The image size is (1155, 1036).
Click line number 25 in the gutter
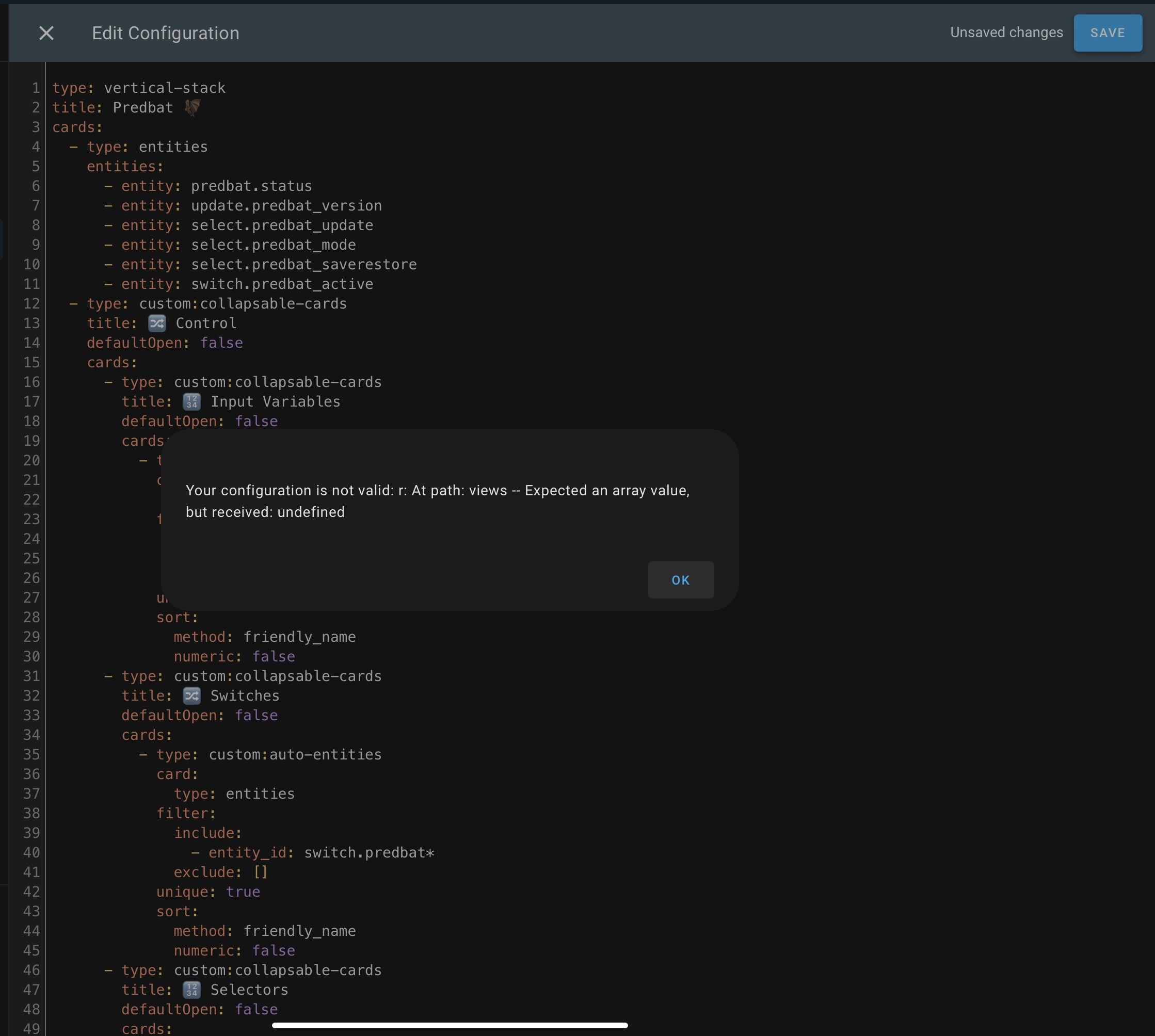click(x=32, y=558)
